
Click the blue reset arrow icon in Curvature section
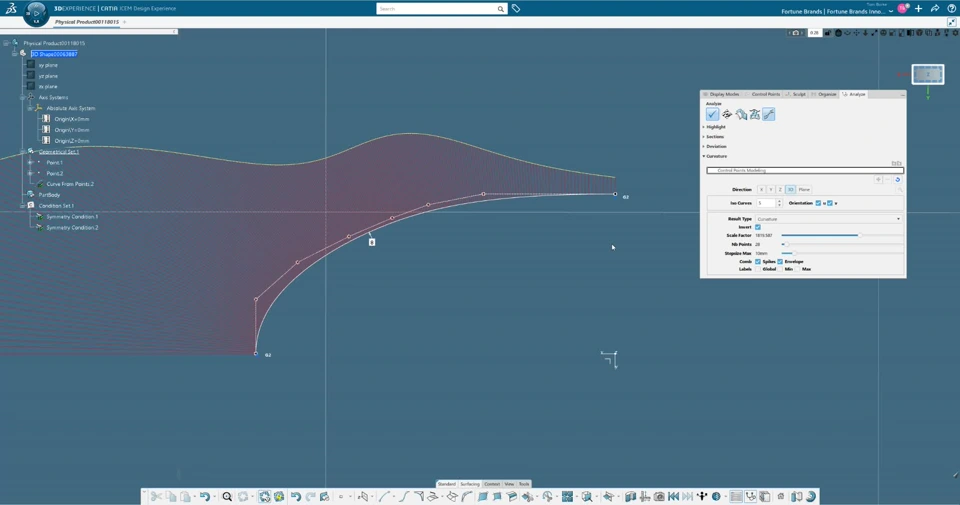(x=898, y=180)
